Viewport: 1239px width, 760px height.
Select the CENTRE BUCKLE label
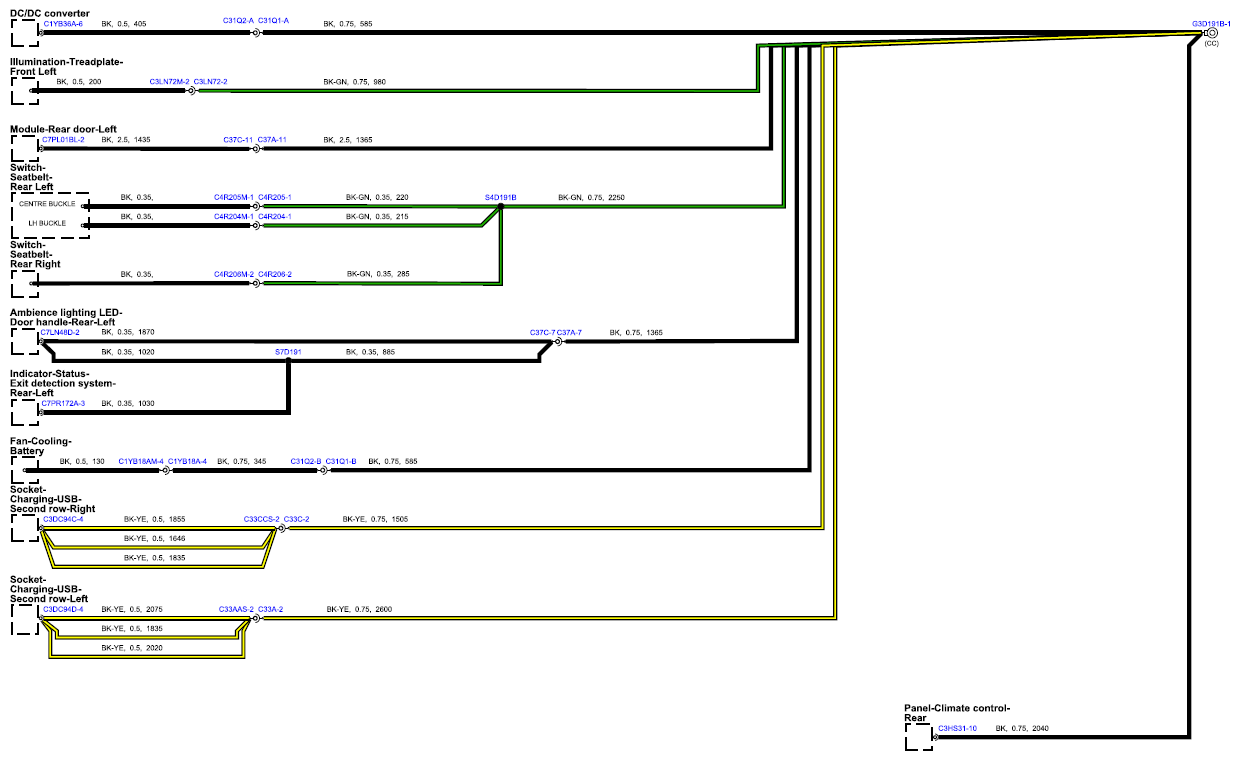click(47, 204)
